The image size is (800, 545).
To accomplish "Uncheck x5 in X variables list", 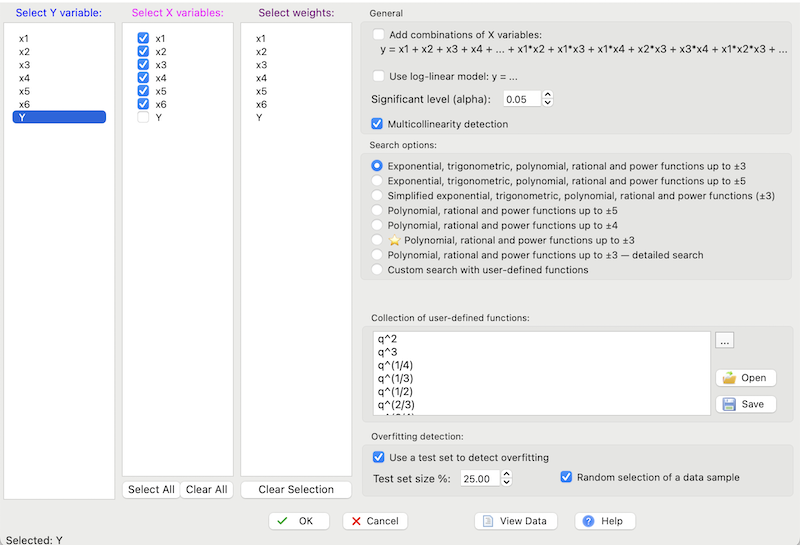I will click(143, 91).
